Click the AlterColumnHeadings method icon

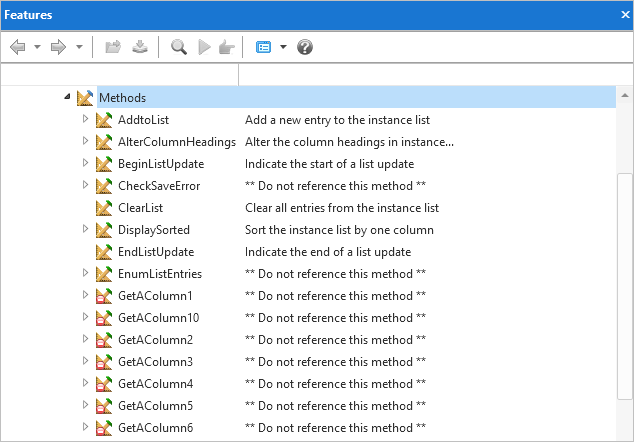point(104,142)
